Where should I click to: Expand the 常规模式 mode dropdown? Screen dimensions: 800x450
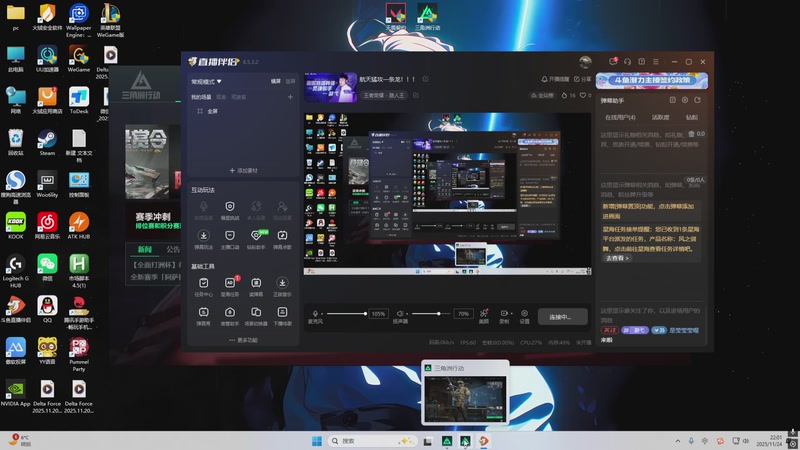[x=206, y=82]
